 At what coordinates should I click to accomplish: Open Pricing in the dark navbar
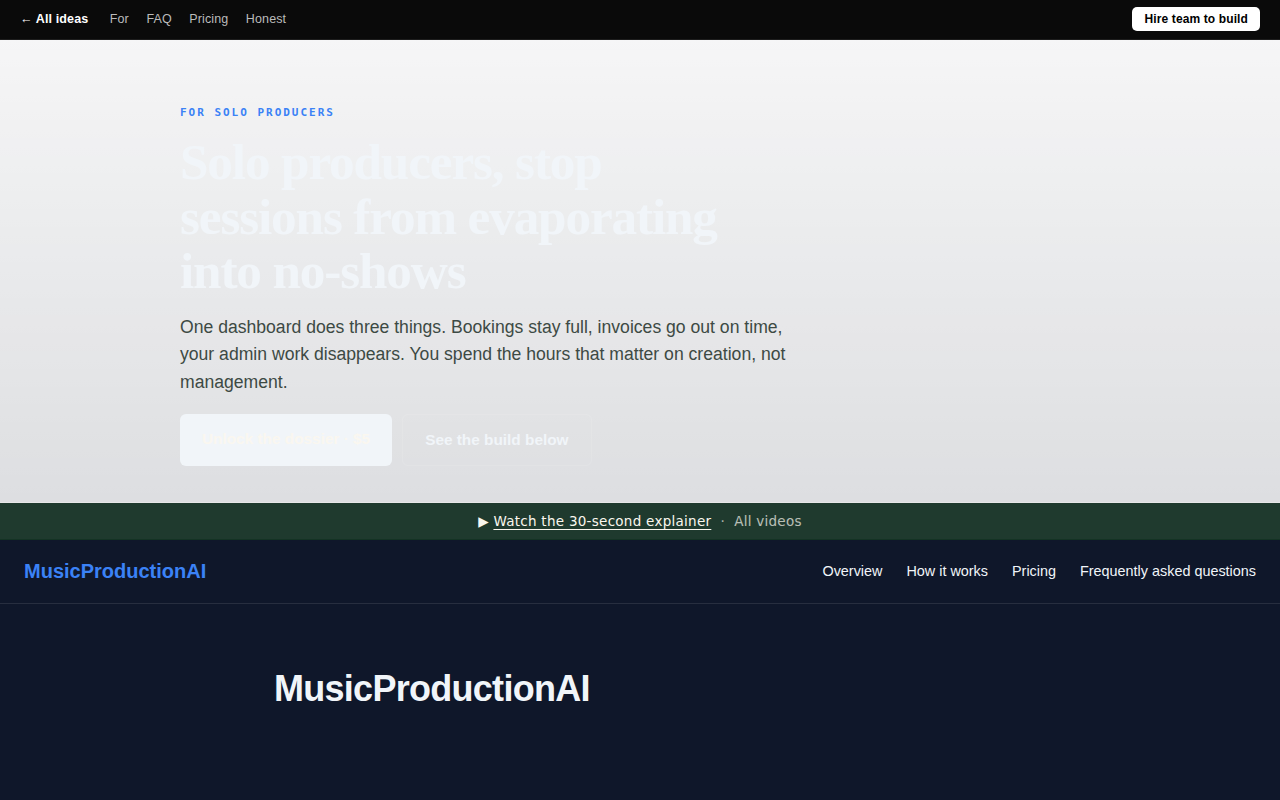pos(1034,571)
